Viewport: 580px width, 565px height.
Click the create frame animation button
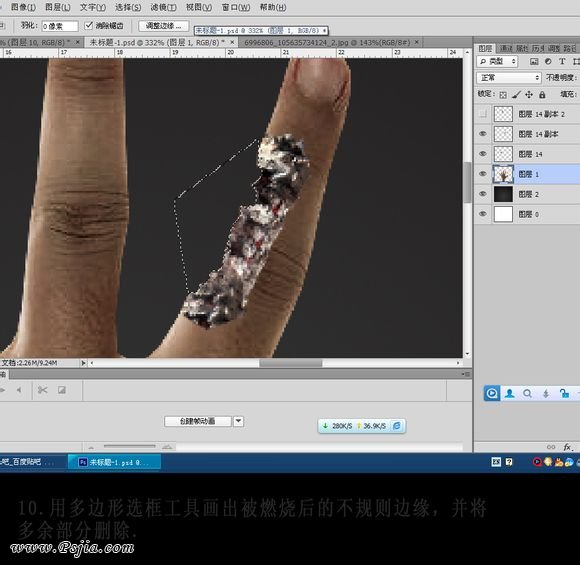click(x=198, y=421)
